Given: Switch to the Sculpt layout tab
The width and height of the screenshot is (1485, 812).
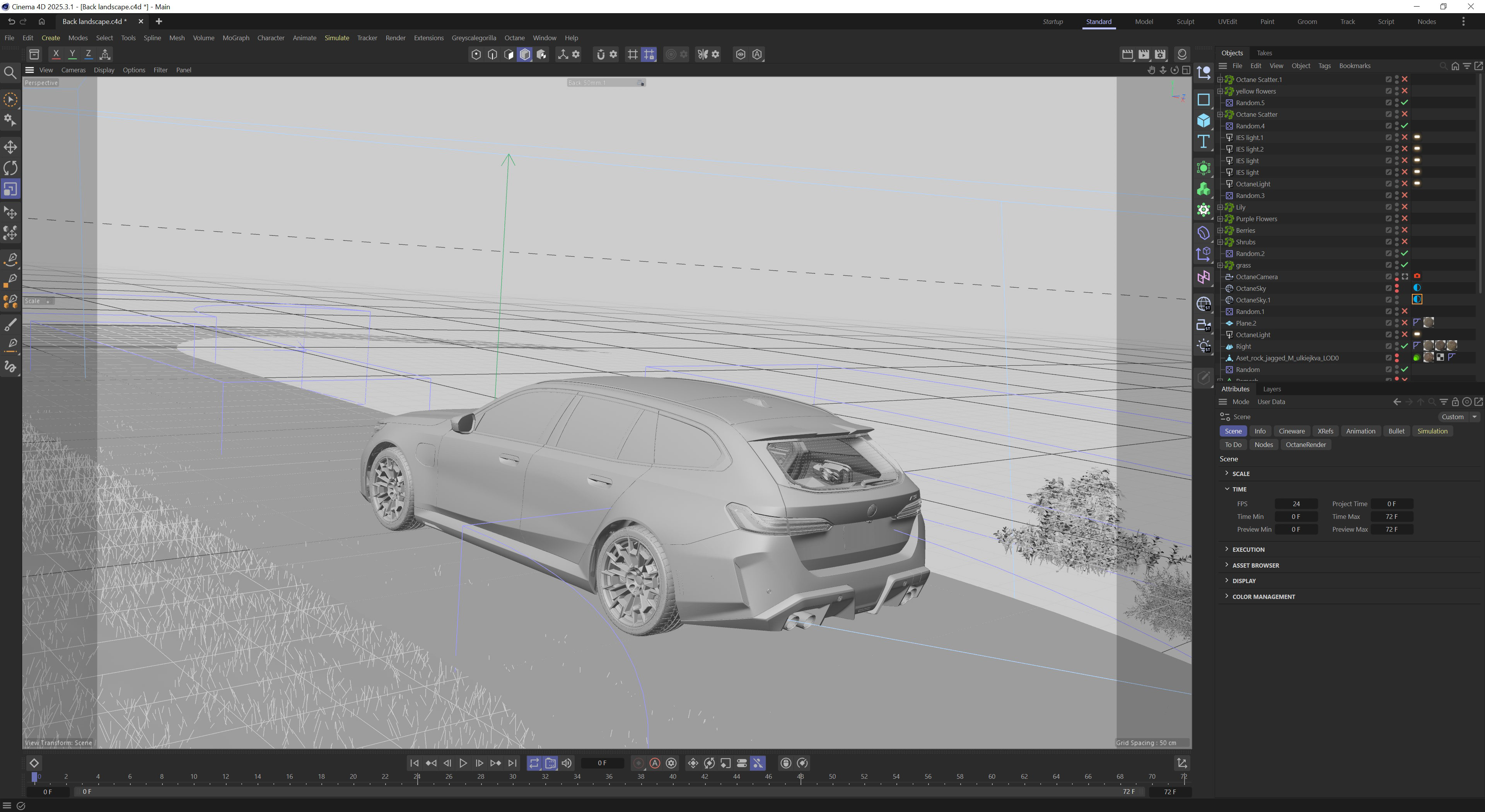Looking at the screenshot, I should [1185, 21].
